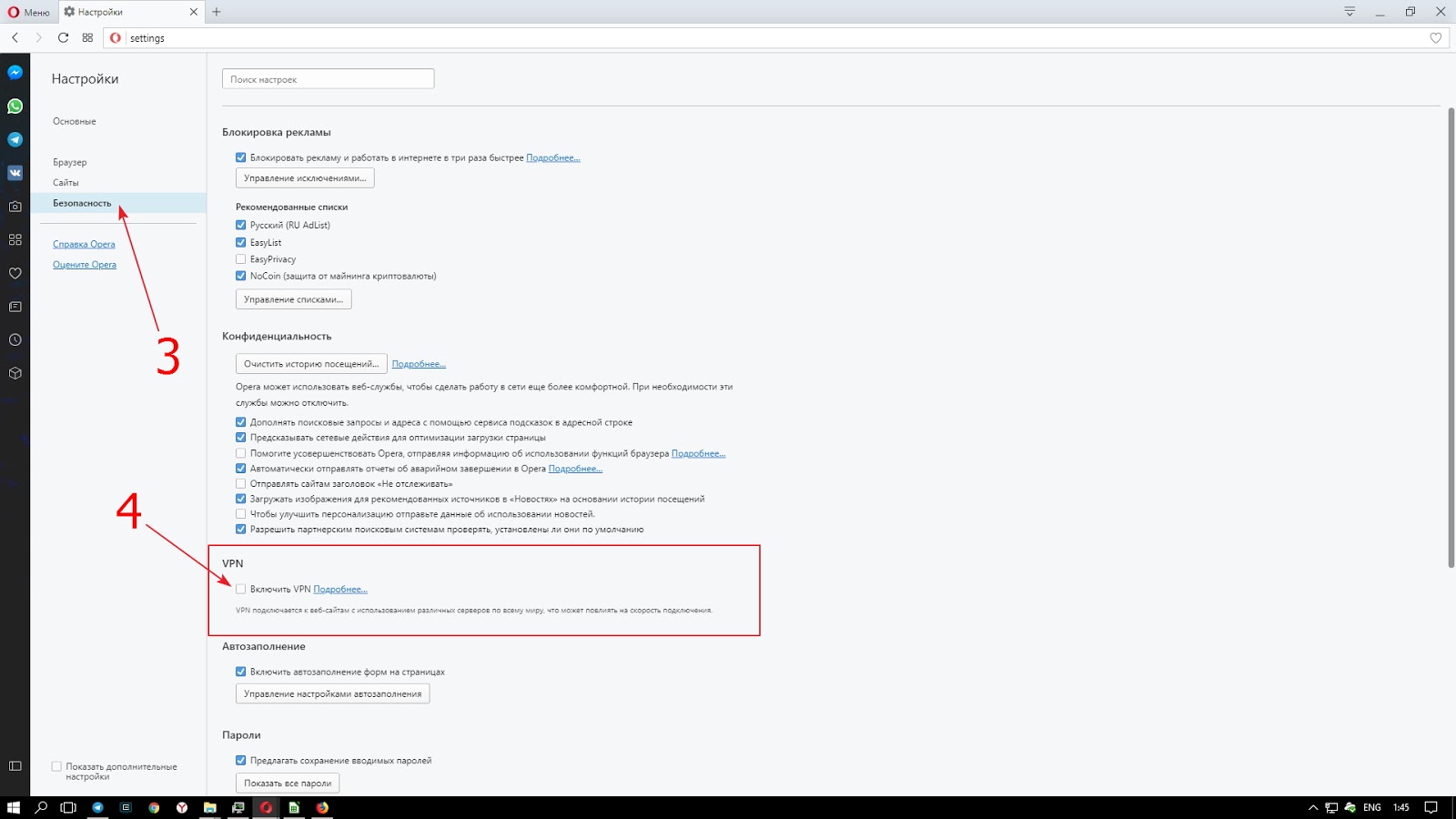Open Подробнее link next to clear history
The width and height of the screenshot is (1456, 819).
click(419, 364)
